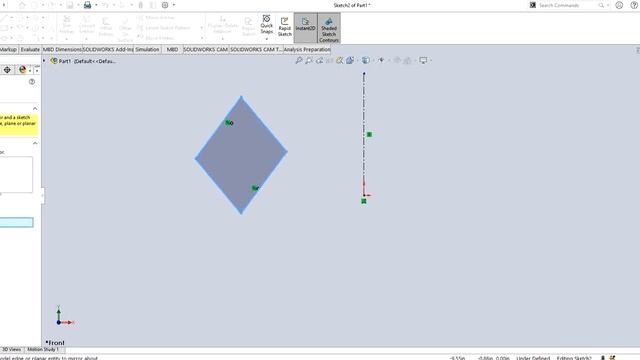Open the DimXpert Manager crosshair tab
This screenshot has width=640, height=360.
(x=7, y=70)
